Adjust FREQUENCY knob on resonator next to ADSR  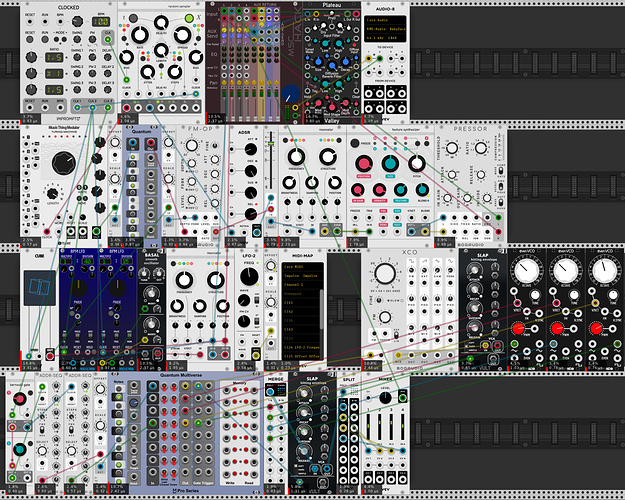point(296,157)
